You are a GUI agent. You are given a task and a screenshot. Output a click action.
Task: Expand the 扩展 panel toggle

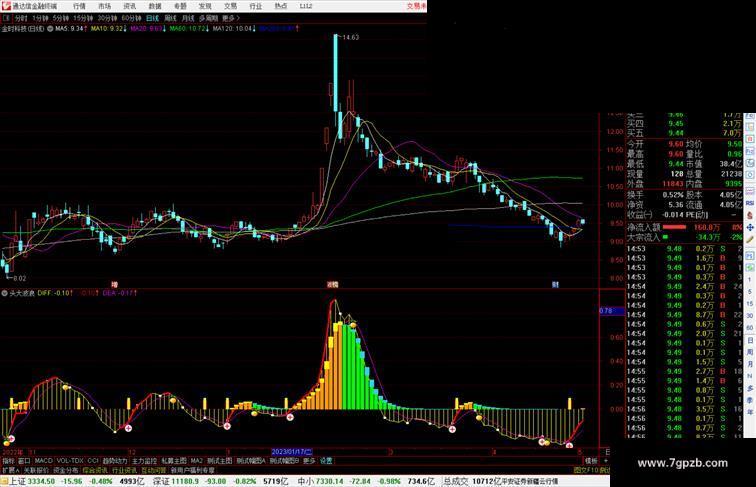tap(10, 470)
